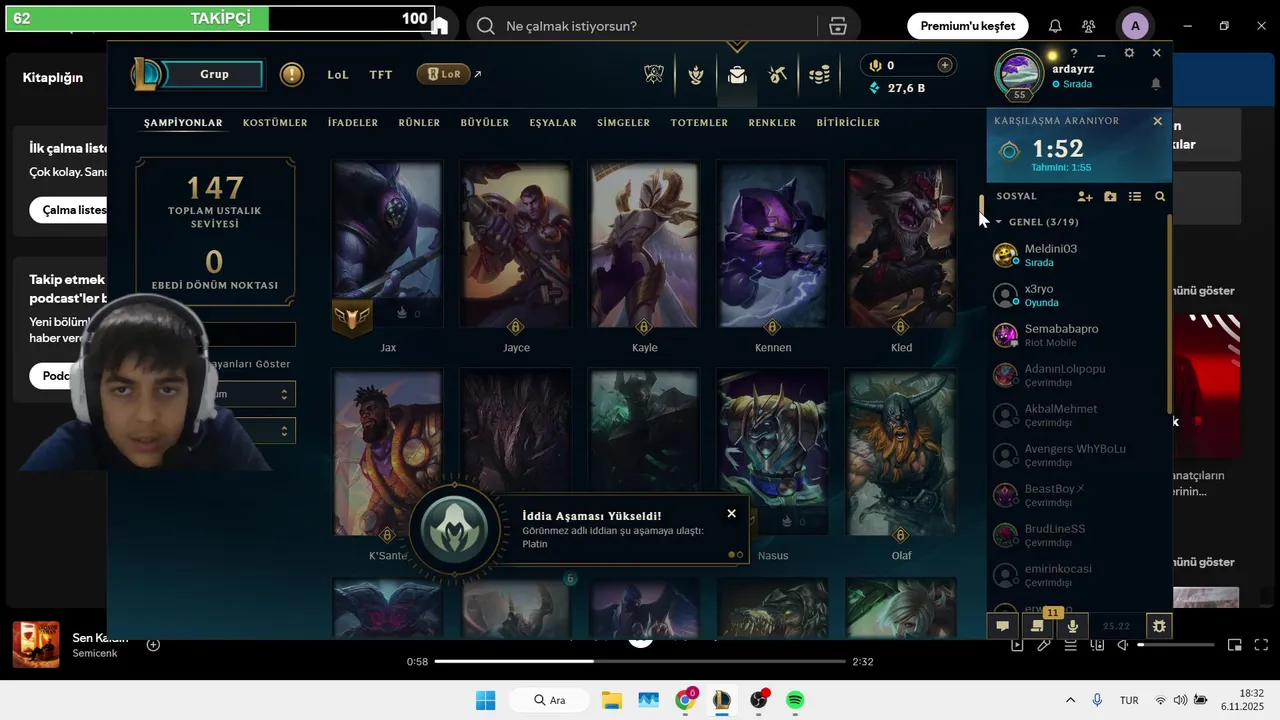Dismiss the İddia Aşaması Yükseldi notification
This screenshot has width=1280, height=720.
coord(731,513)
